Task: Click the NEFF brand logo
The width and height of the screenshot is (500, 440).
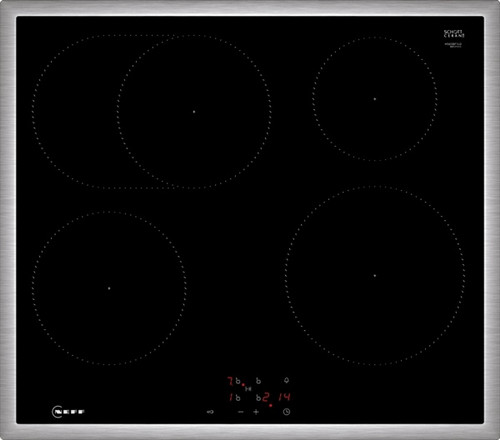Action: [x=68, y=412]
